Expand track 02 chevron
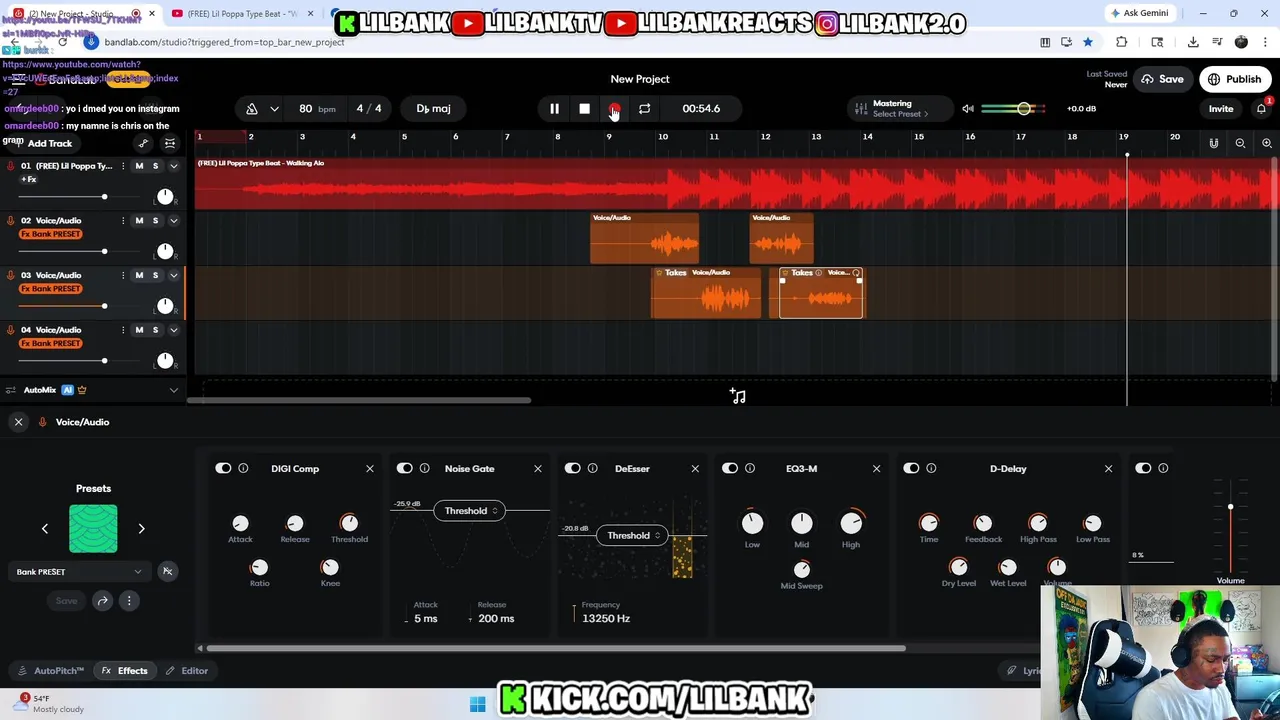 [x=173, y=220]
